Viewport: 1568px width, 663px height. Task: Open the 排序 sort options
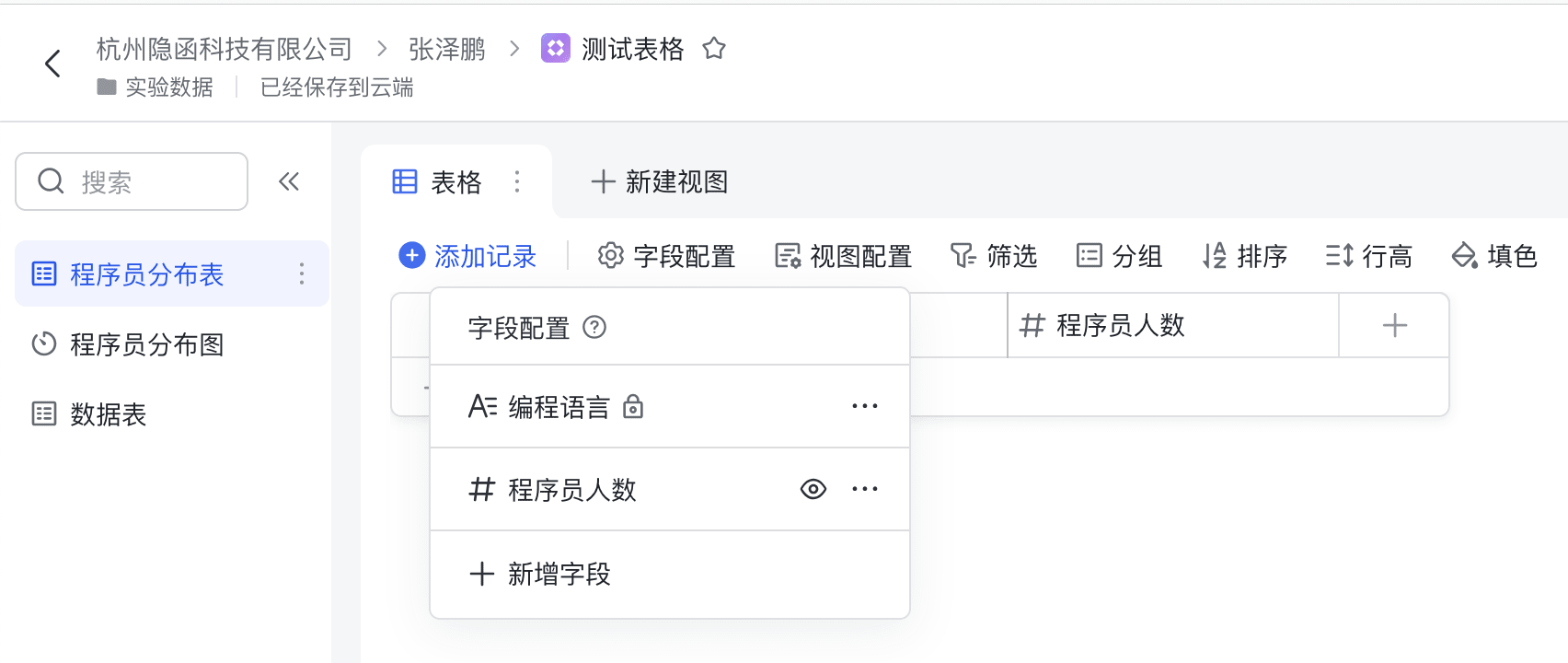[1244, 256]
